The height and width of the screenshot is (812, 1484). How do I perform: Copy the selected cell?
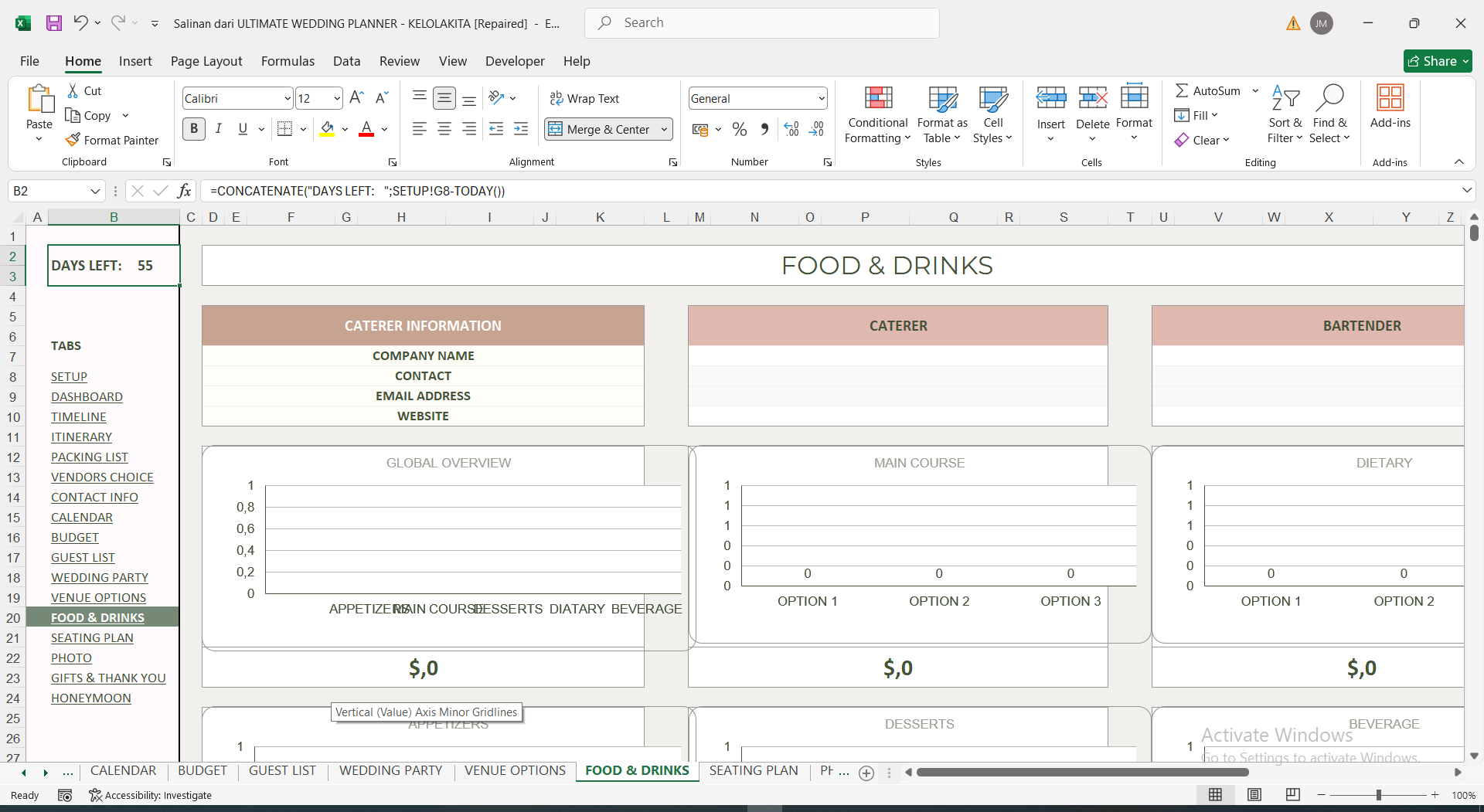tap(89, 116)
